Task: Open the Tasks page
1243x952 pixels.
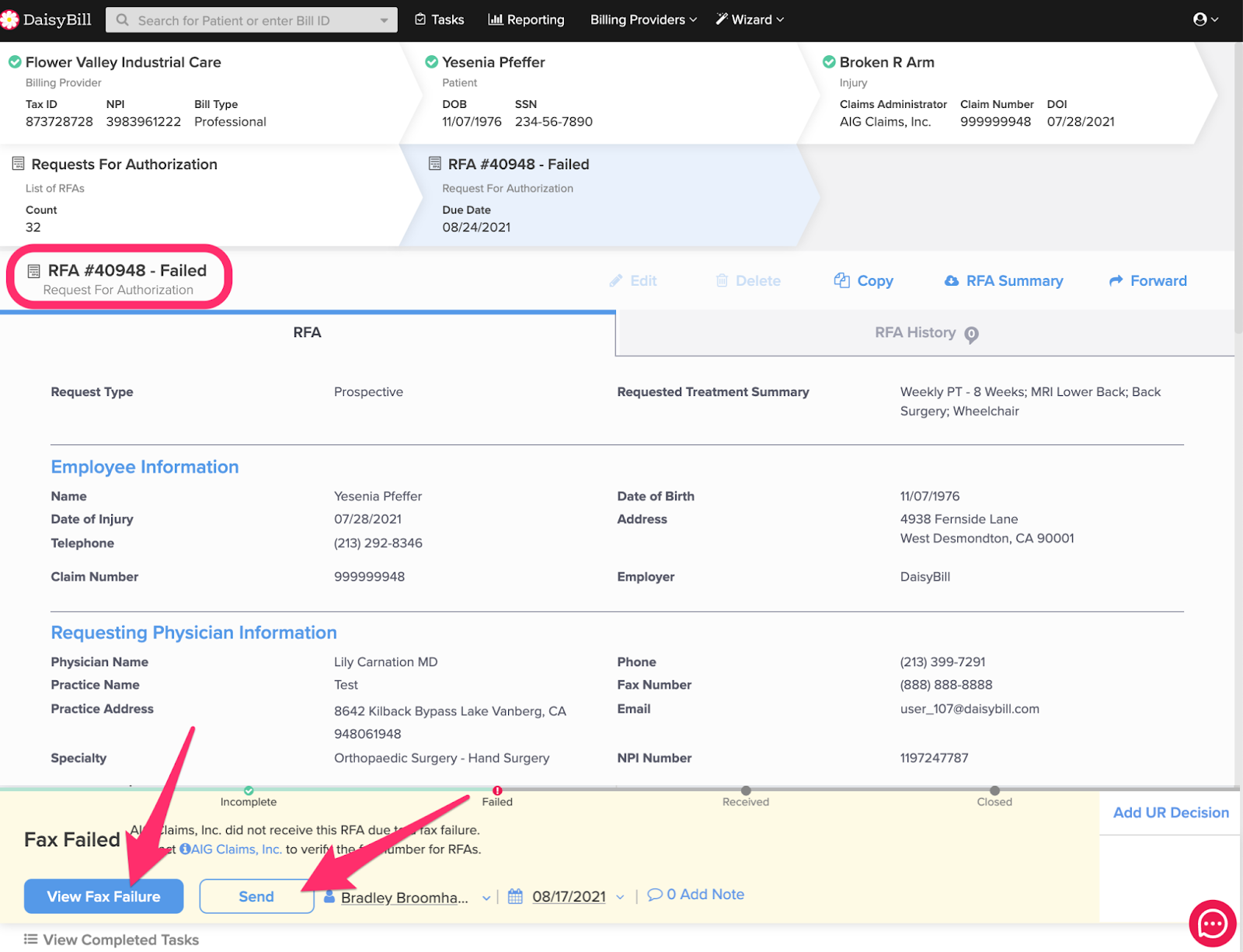Action: [440, 19]
